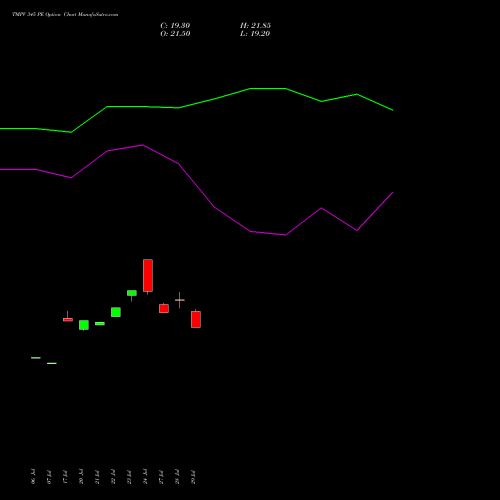Click the '24 Jul' date axis label
Image resolution: width=500 pixels, height=500 pixels.
point(145,477)
